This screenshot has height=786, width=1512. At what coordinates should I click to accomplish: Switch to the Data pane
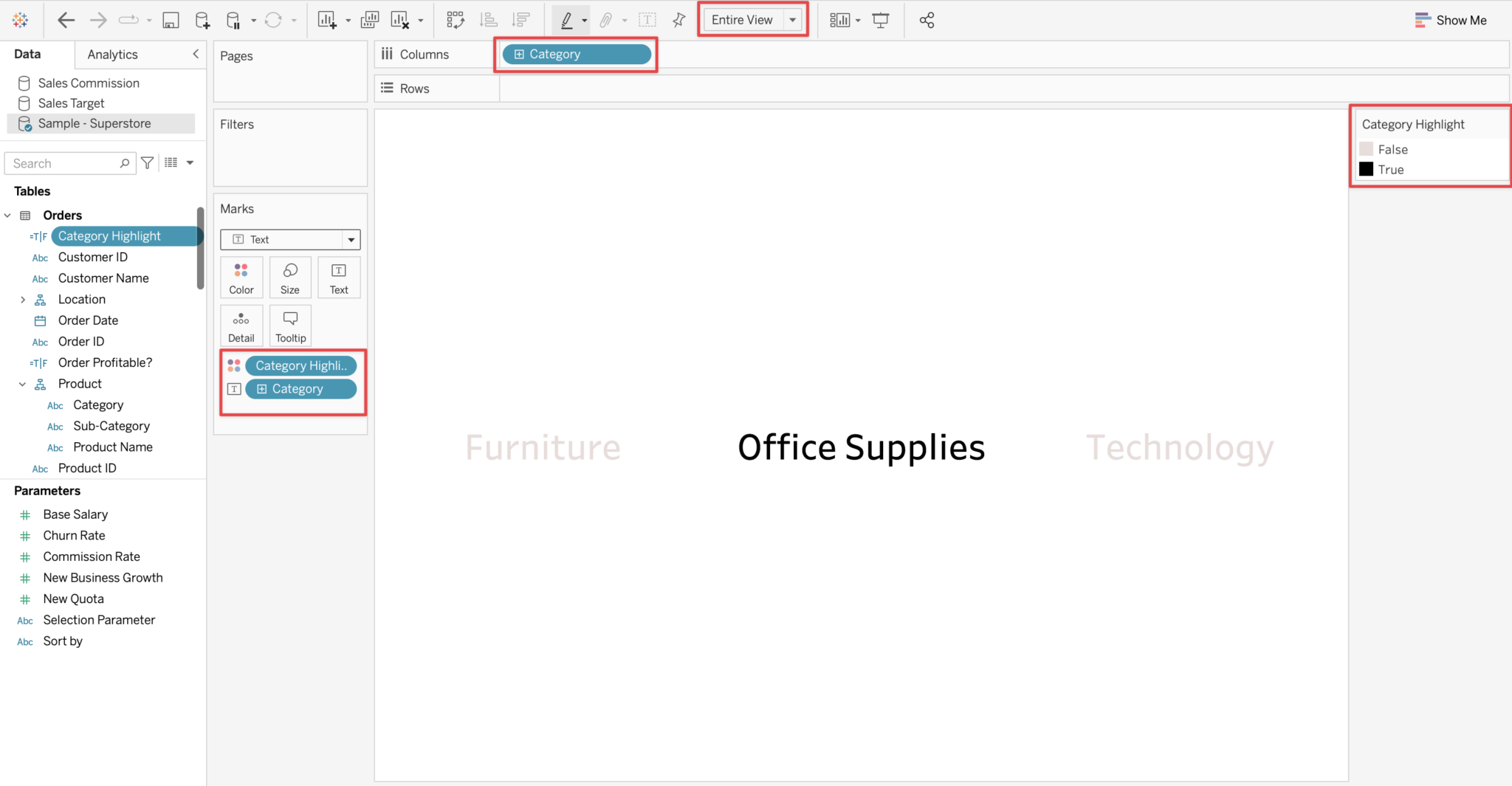tap(27, 54)
